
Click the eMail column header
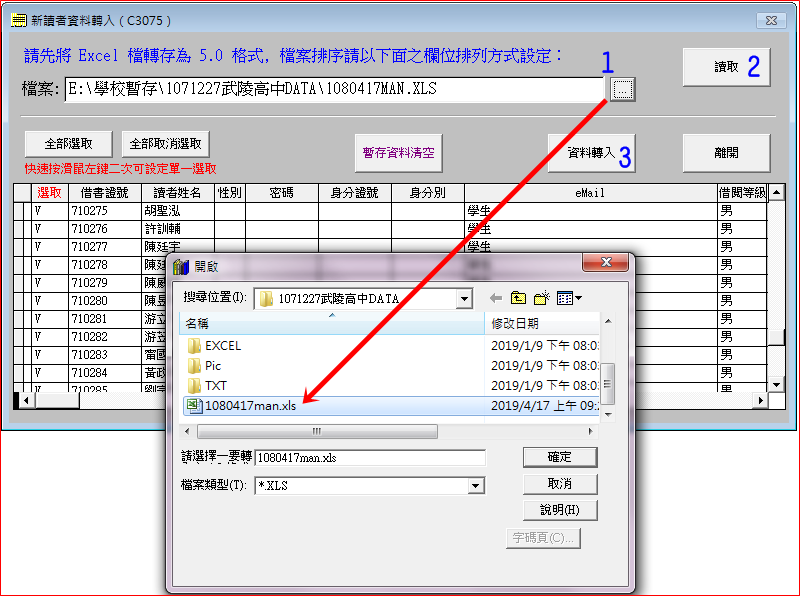point(590,193)
